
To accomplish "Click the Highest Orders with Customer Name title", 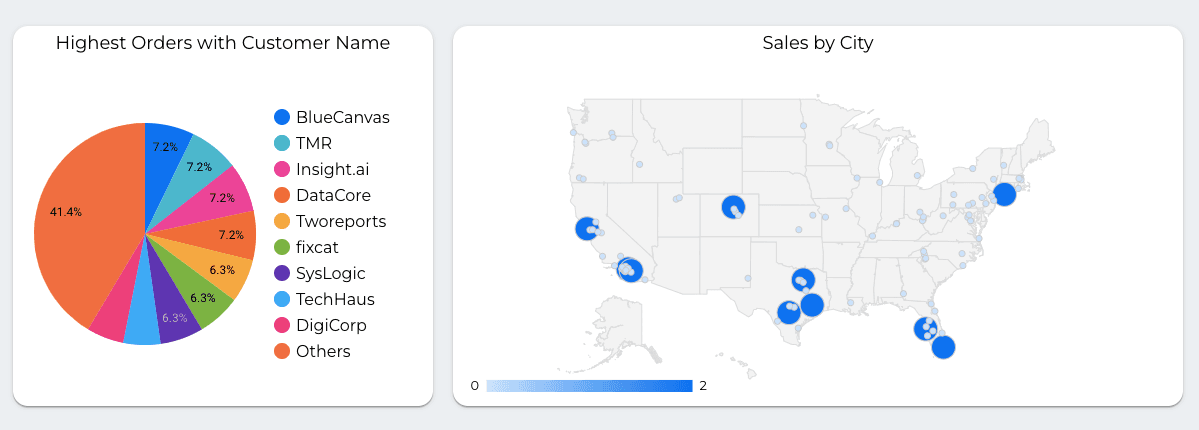I will [x=223, y=43].
